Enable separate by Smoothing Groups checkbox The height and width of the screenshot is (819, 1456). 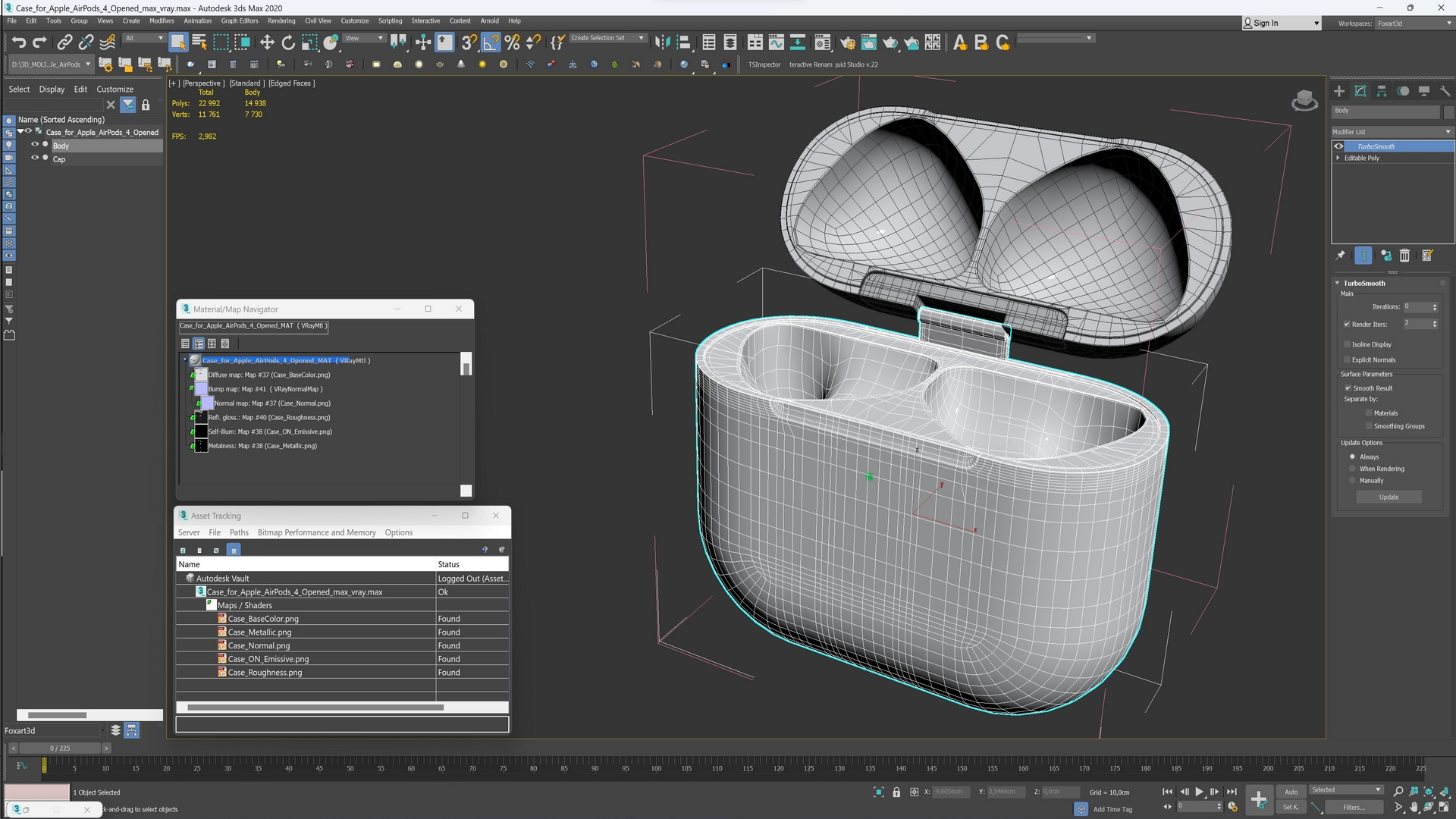(1369, 426)
